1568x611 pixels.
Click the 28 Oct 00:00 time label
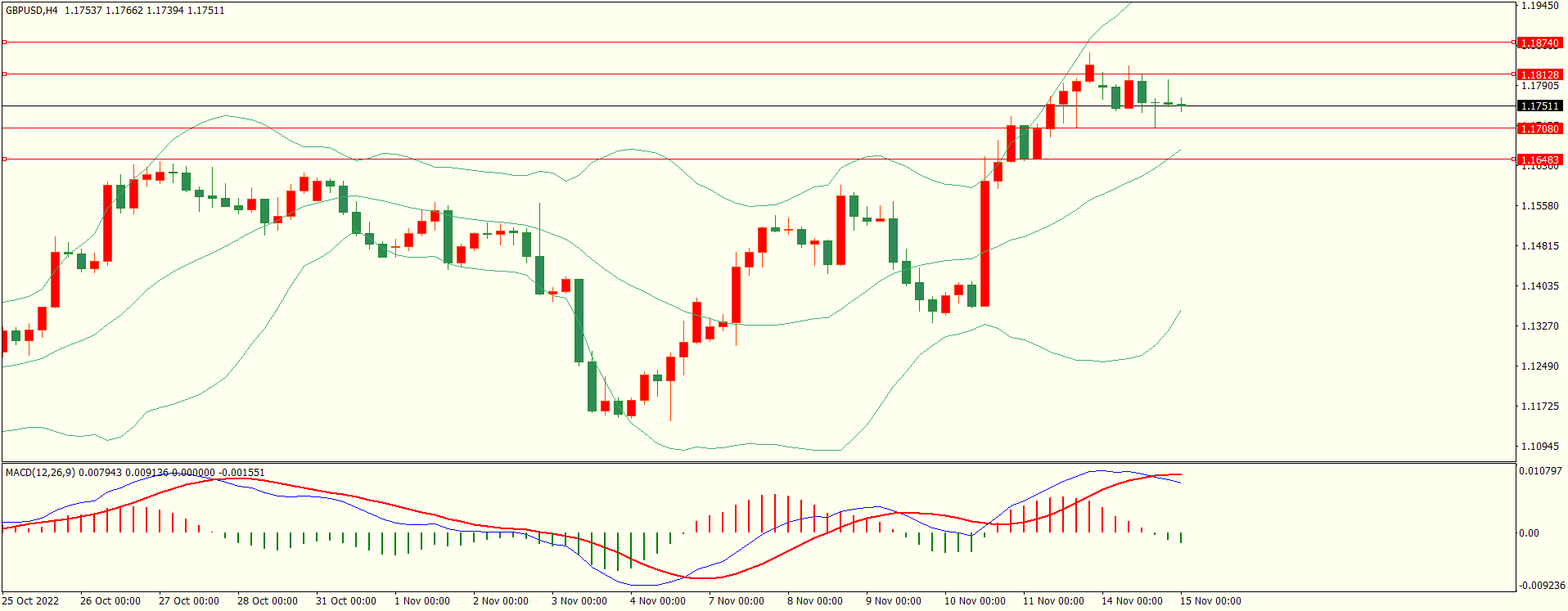(268, 601)
